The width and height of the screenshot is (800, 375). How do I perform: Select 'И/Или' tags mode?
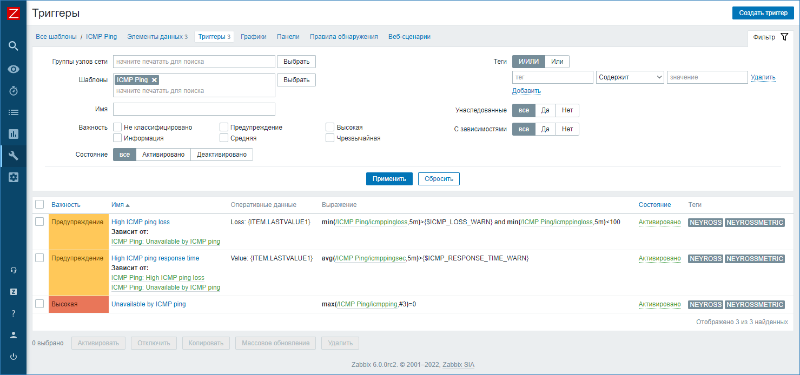pyautogui.click(x=529, y=61)
